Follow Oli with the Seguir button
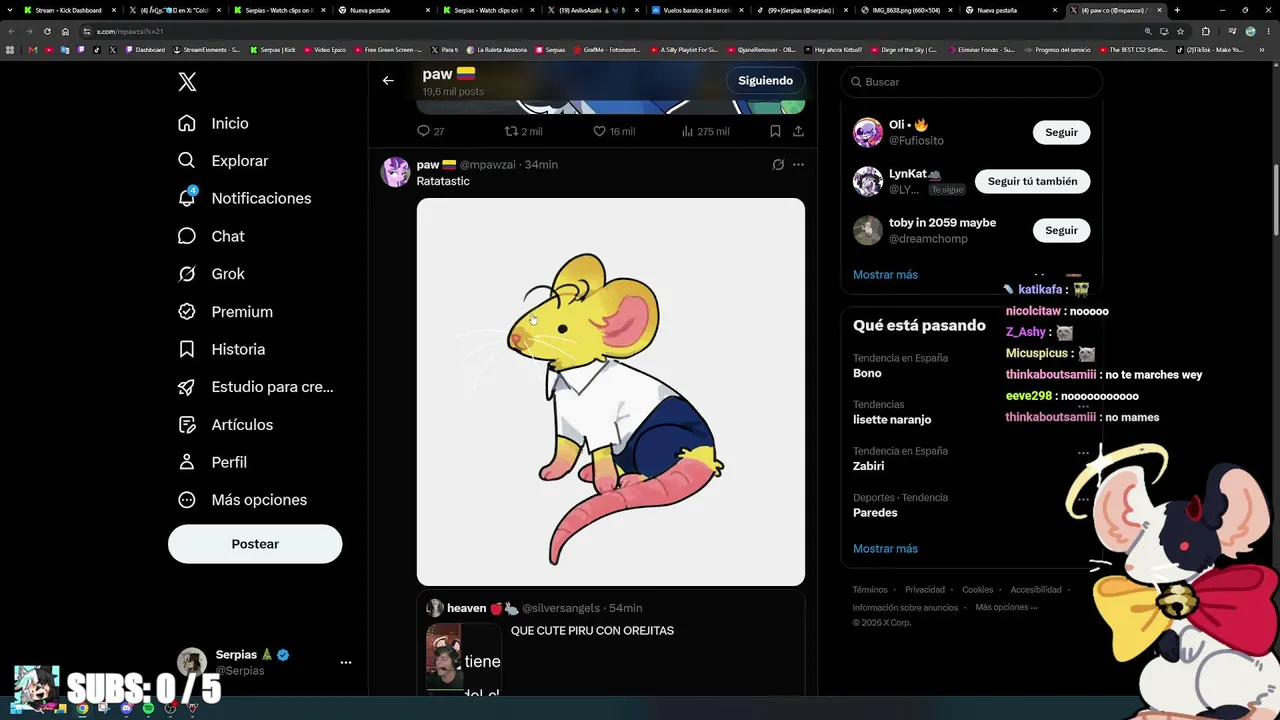1280x720 pixels. 1061,132
